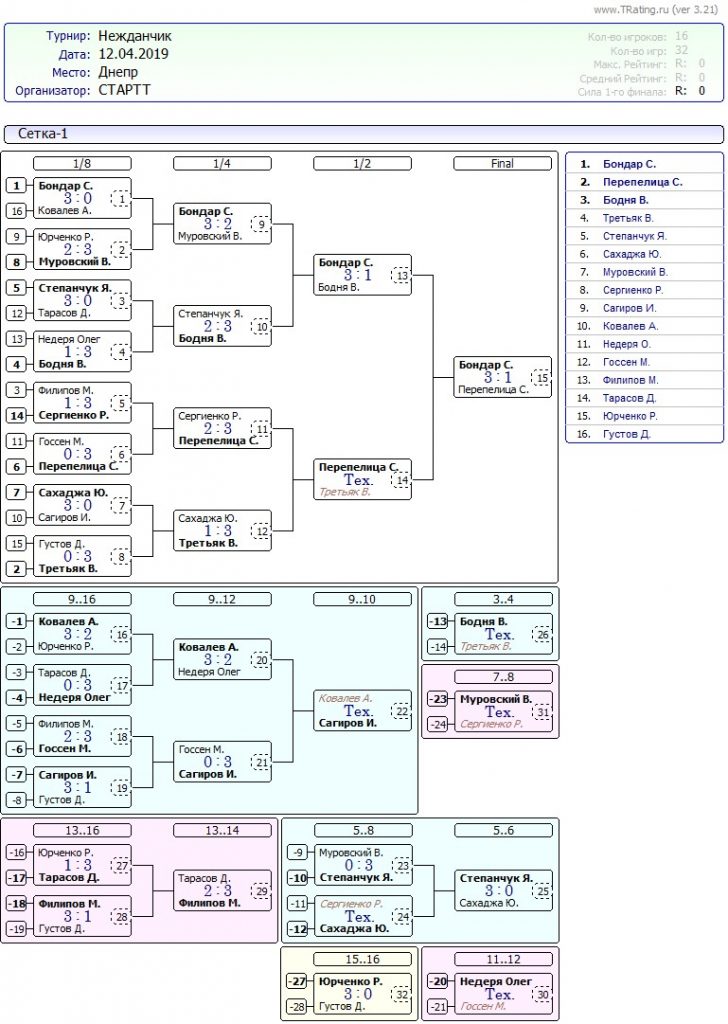The width and height of the screenshot is (728, 1024).
Task: Click seed box 16 next to Ковалев А.
Action: point(17,211)
